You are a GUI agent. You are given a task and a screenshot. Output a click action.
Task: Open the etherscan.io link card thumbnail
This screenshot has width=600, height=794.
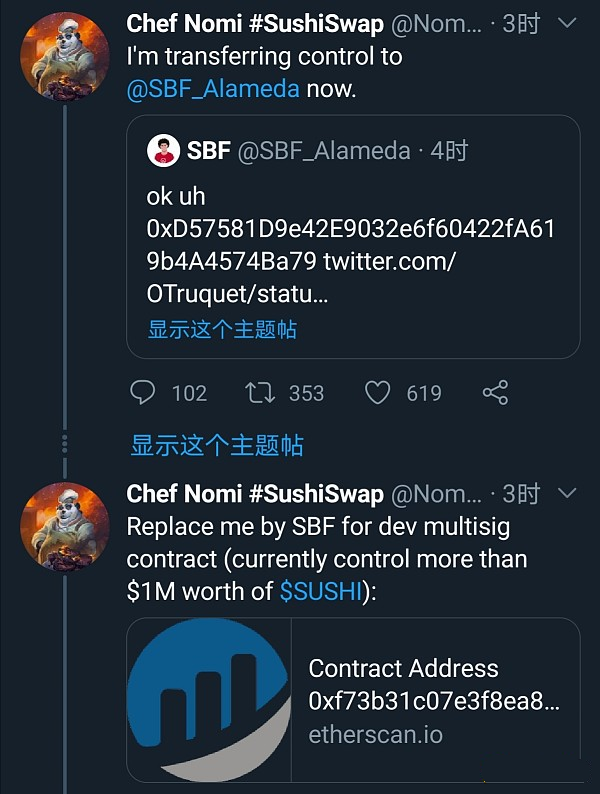(x=209, y=700)
